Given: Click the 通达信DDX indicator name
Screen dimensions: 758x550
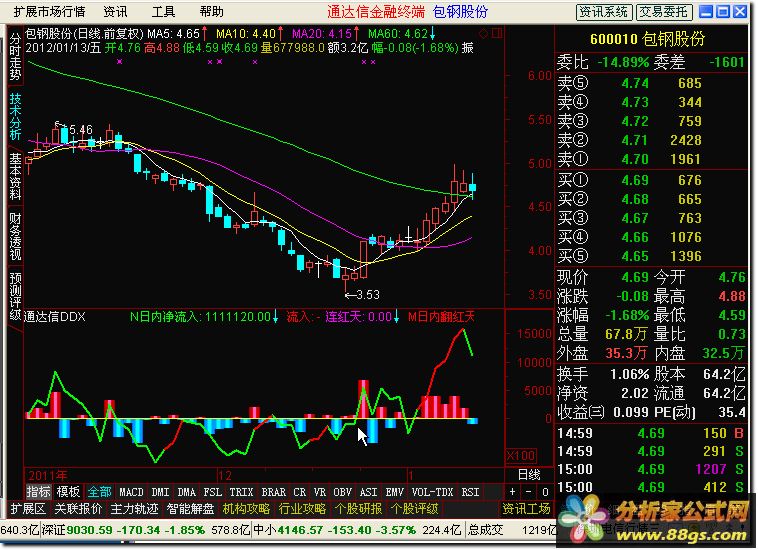Looking at the screenshot, I should click(x=55, y=317).
